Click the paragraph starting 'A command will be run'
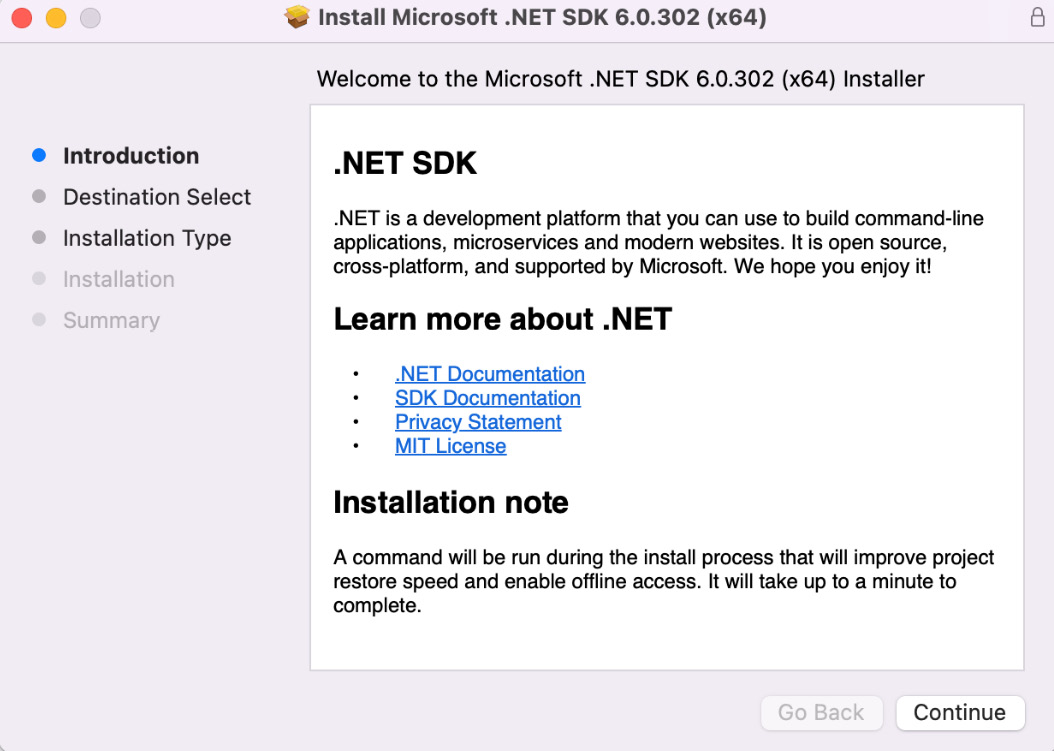Viewport: 1054px width, 751px height. coord(663,581)
